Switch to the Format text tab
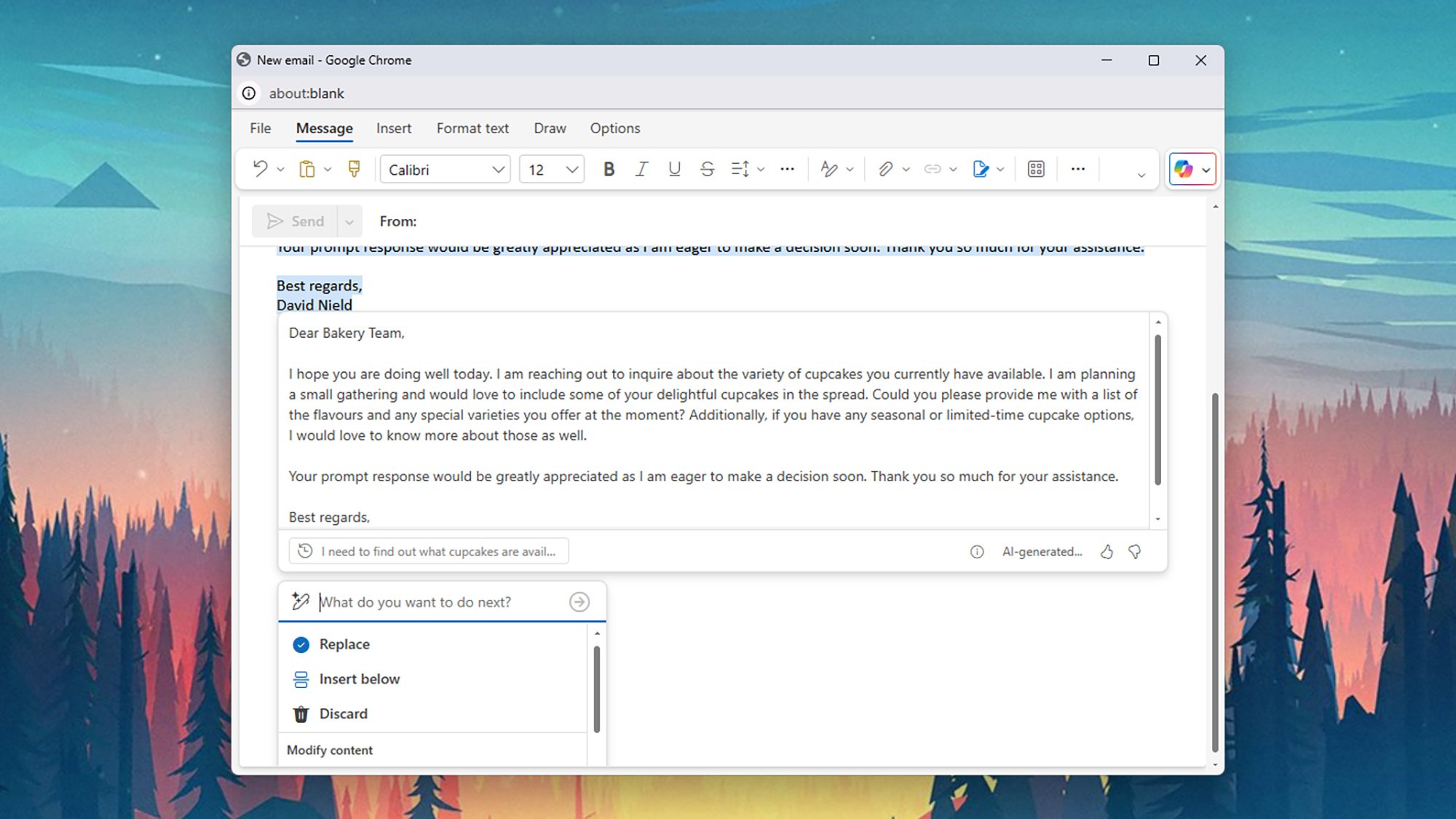1456x819 pixels. point(472,128)
